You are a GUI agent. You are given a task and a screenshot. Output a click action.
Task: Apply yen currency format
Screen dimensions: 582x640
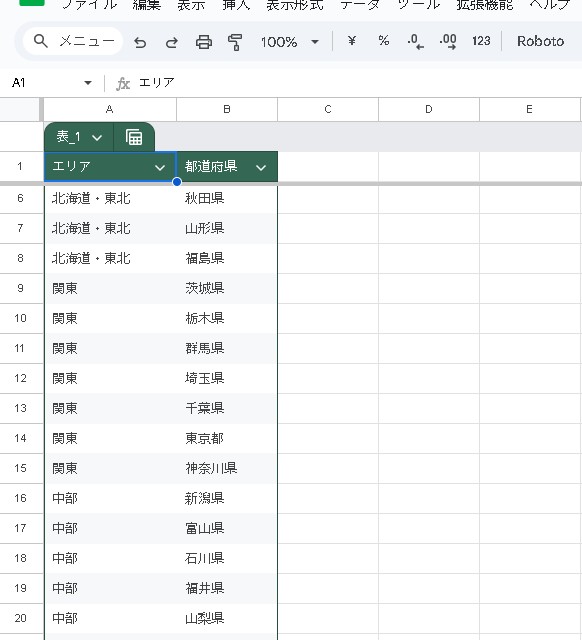coord(352,41)
